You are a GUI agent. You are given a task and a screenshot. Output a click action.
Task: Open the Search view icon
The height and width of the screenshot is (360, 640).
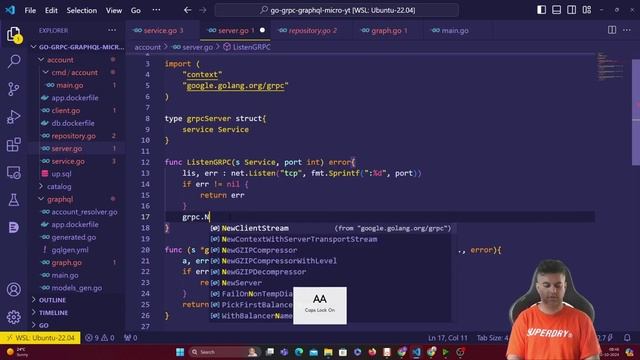click(14, 62)
